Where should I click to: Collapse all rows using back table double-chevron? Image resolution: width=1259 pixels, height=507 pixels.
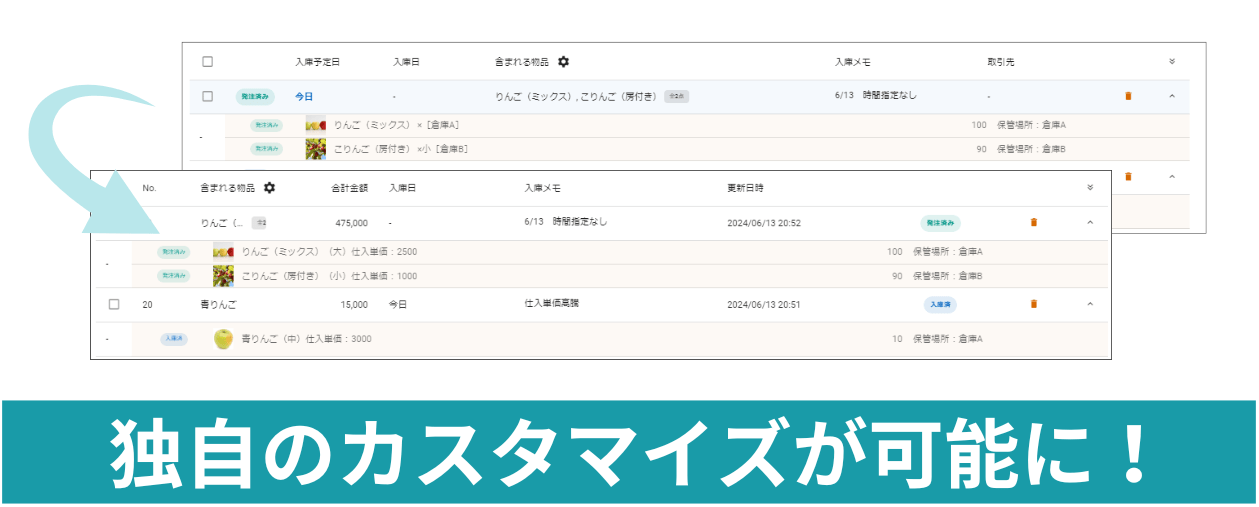[x=1172, y=62]
